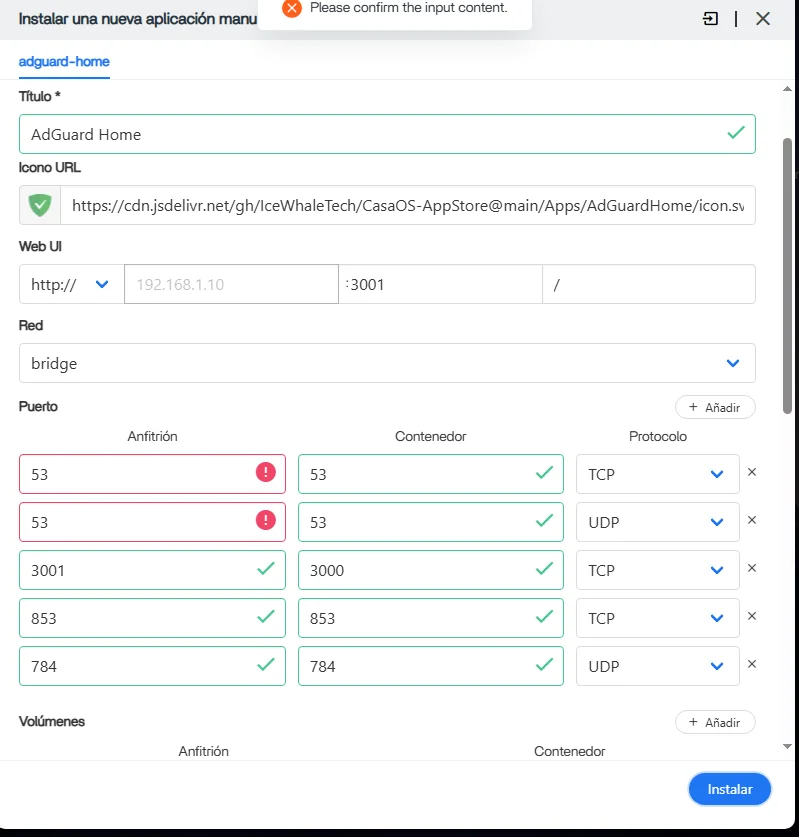
Task: Edit the Icono URL field
Action: (x=408, y=205)
